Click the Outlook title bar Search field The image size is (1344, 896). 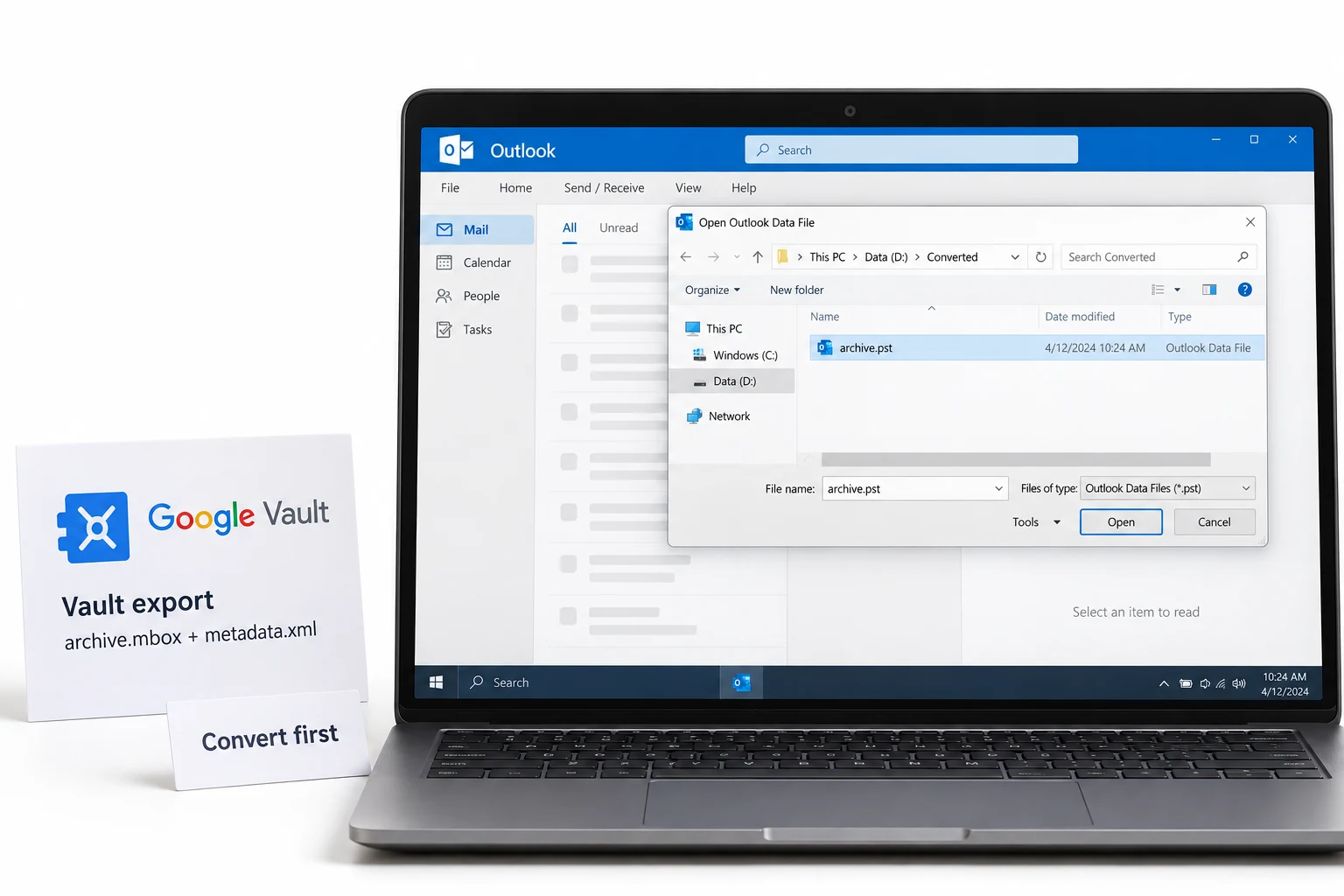click(911, 150)
